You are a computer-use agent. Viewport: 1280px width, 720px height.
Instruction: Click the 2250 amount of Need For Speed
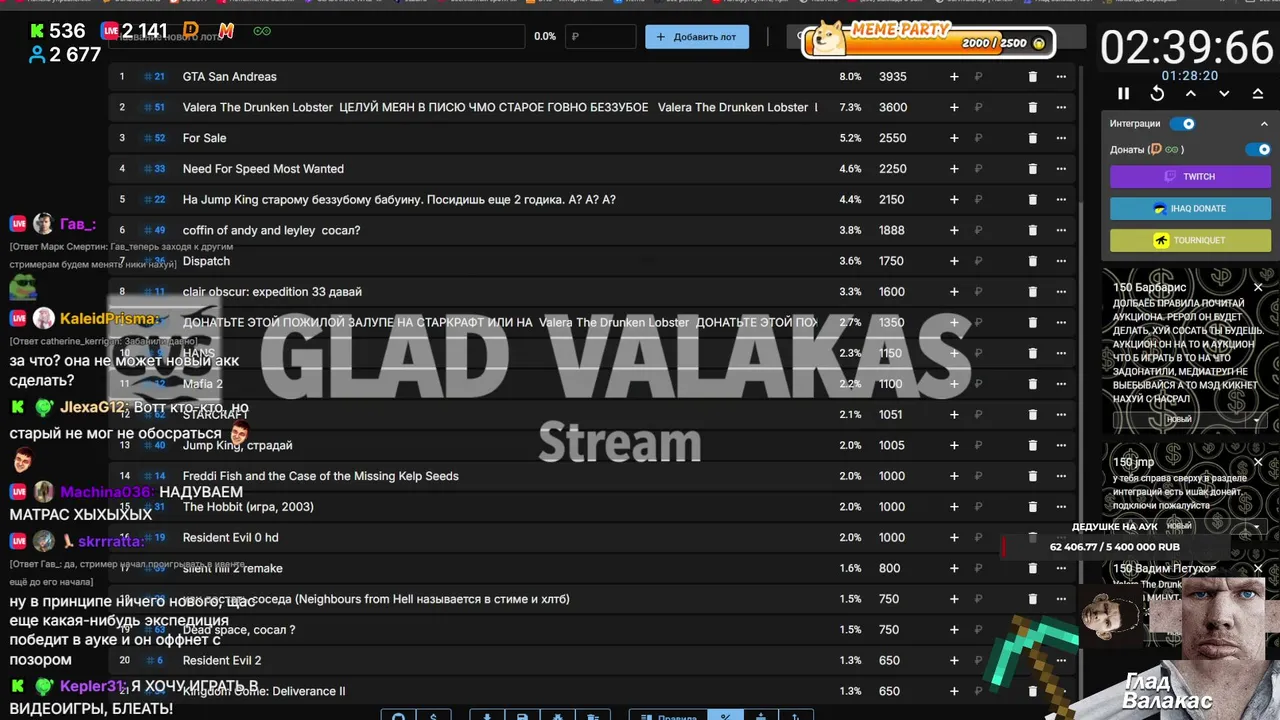(x=893, y=169)
